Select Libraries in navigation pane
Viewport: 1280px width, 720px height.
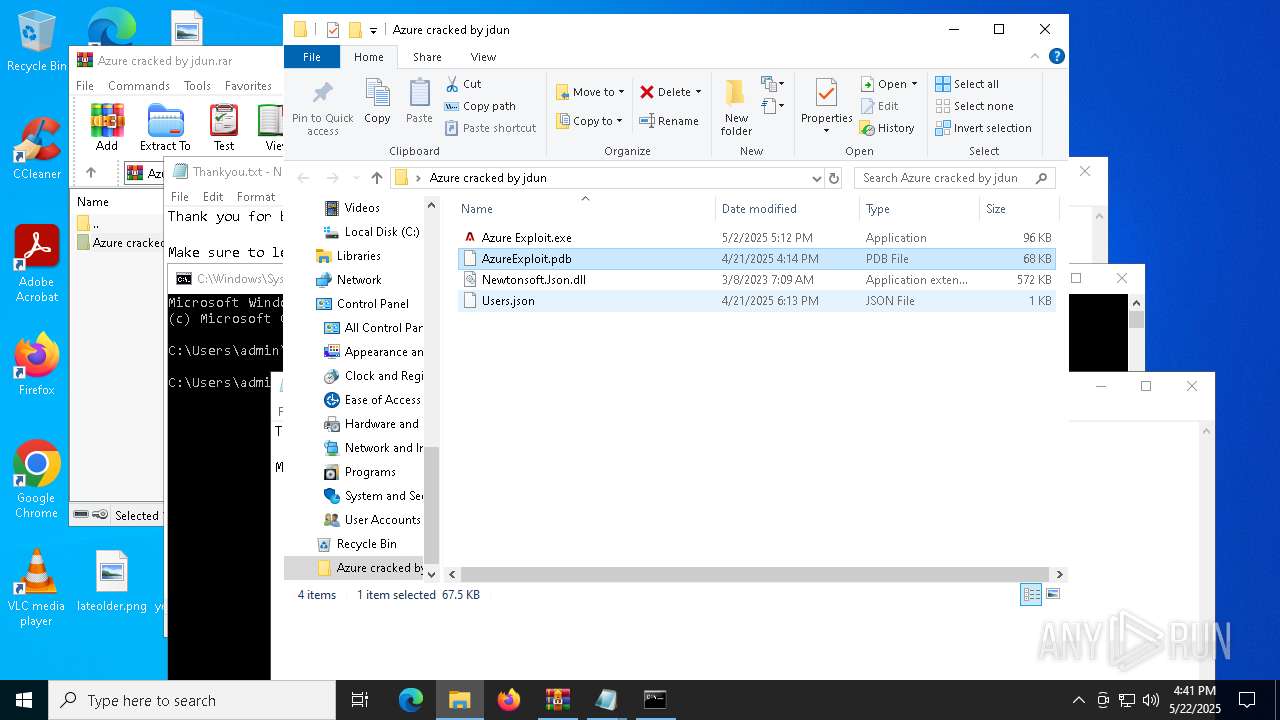pos(348,256)
